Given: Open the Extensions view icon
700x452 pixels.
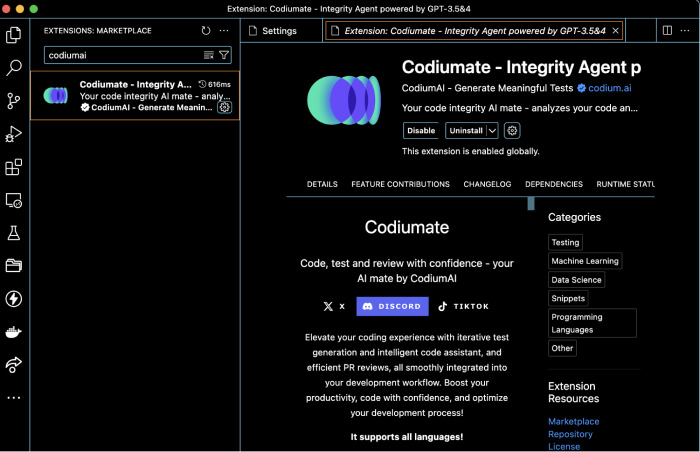Looking at the screenshot, I should click(x=14, y=167).
